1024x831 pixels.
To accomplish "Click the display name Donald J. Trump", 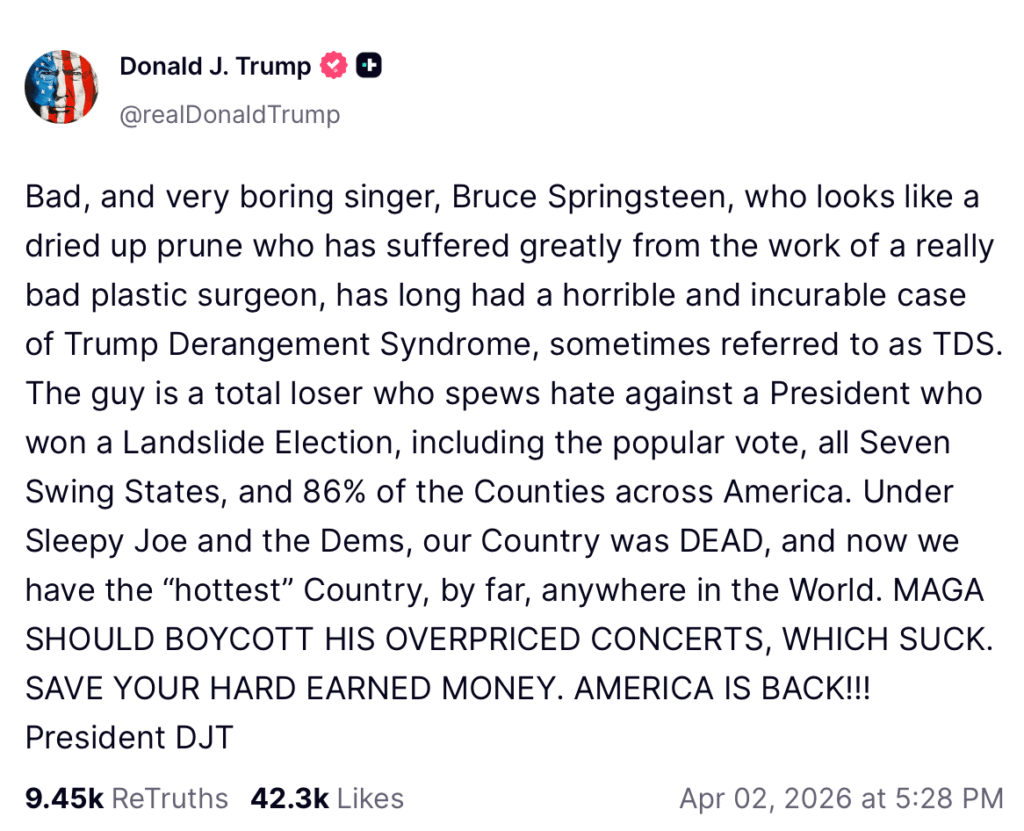I will click(x=214, y=66).
